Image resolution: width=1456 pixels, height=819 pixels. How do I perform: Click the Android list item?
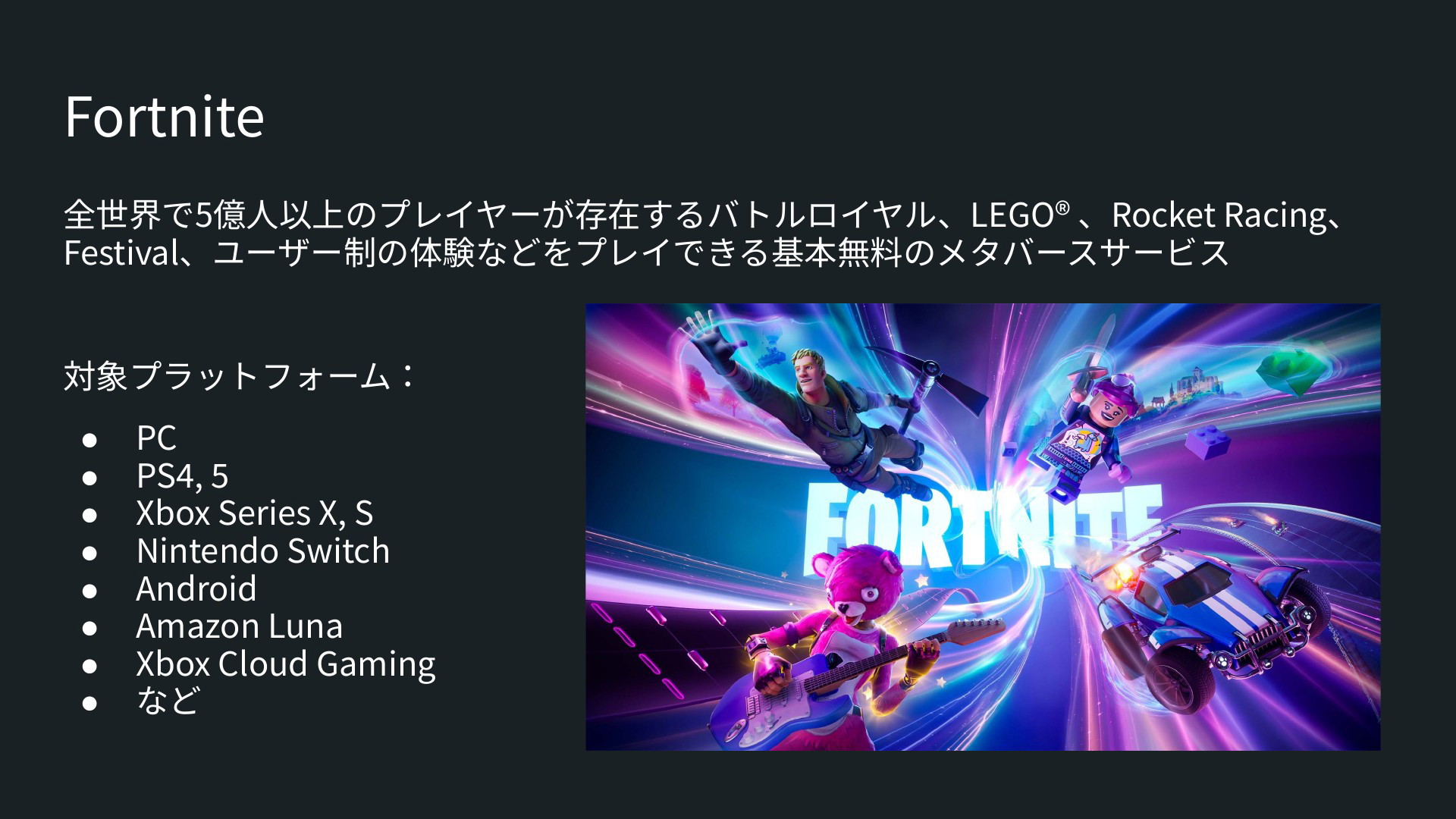coord(196,588)
